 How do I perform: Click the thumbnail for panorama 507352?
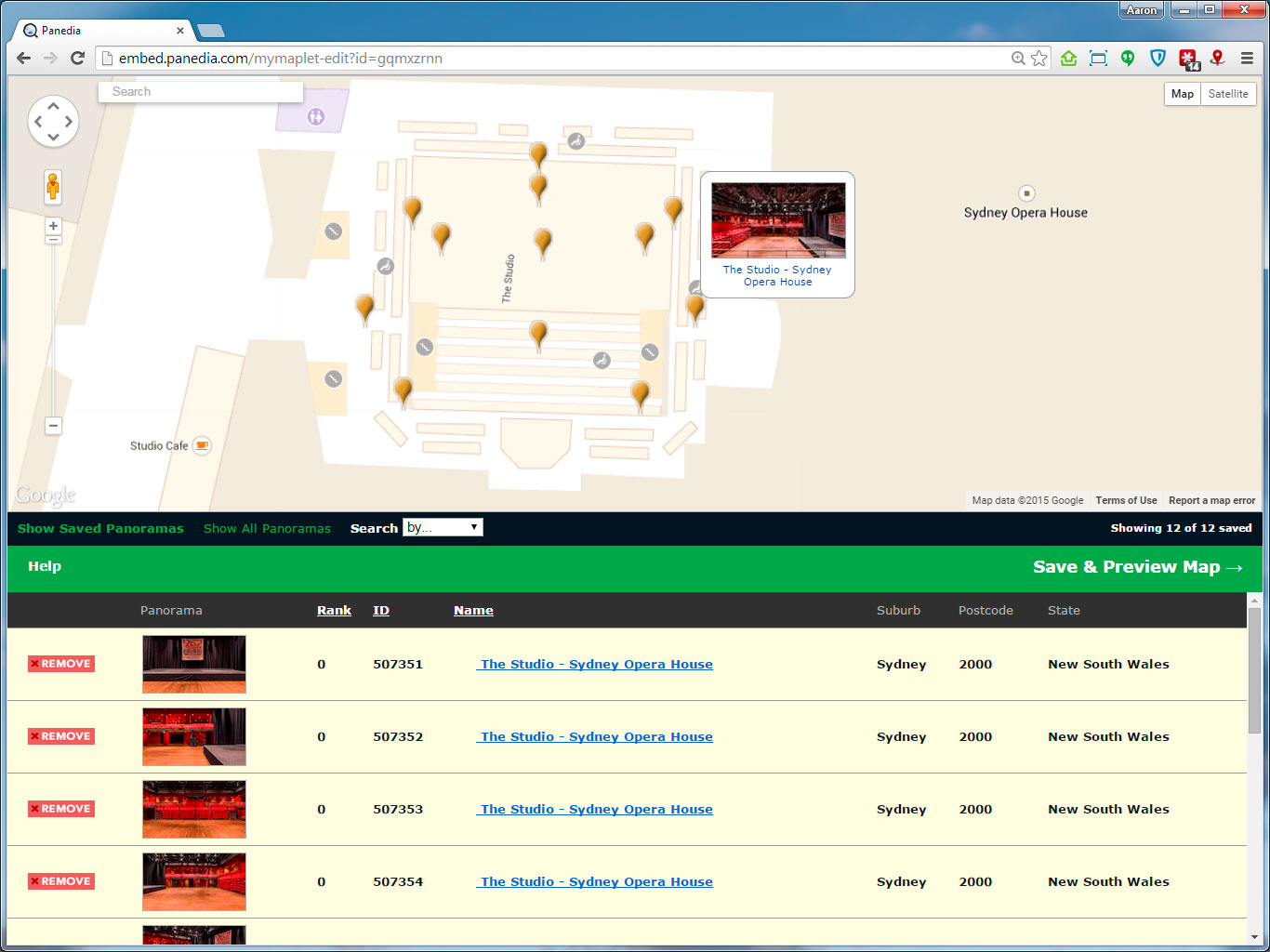[x=194, y=736]
